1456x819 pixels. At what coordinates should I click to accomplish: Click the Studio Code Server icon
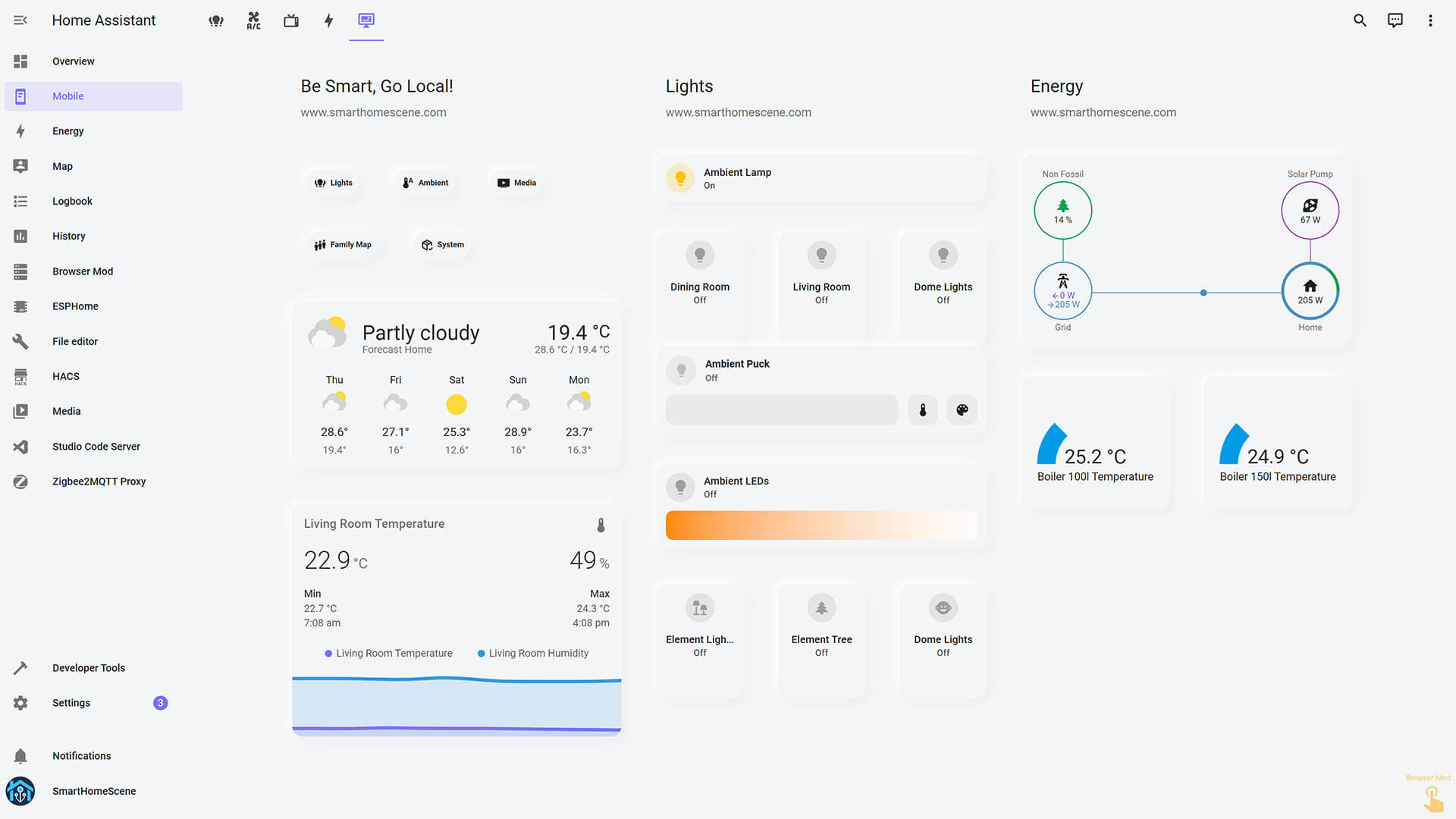(20, 447)
